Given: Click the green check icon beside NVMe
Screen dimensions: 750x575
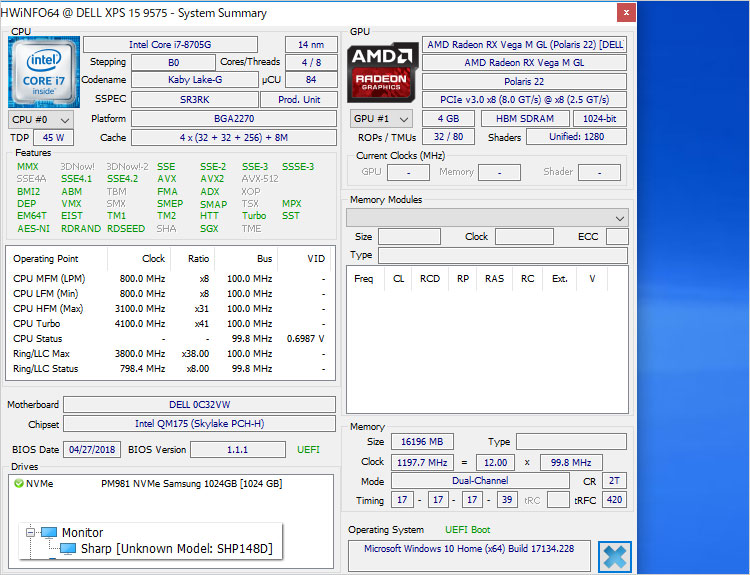Looking at the screenshot, I should pyautogui.click(x=19, y=484).
